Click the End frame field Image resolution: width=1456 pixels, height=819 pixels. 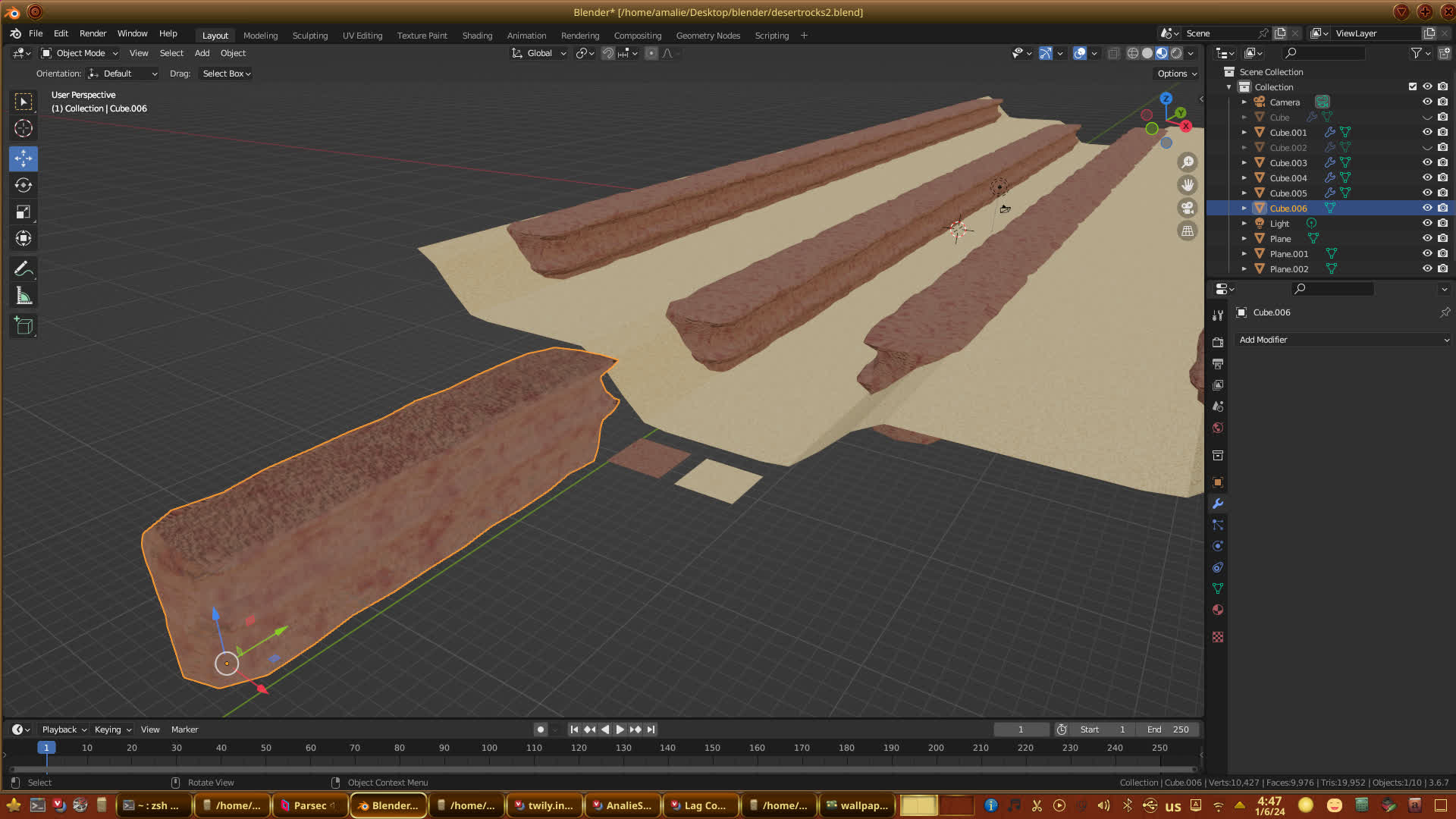pos(1168,730)
